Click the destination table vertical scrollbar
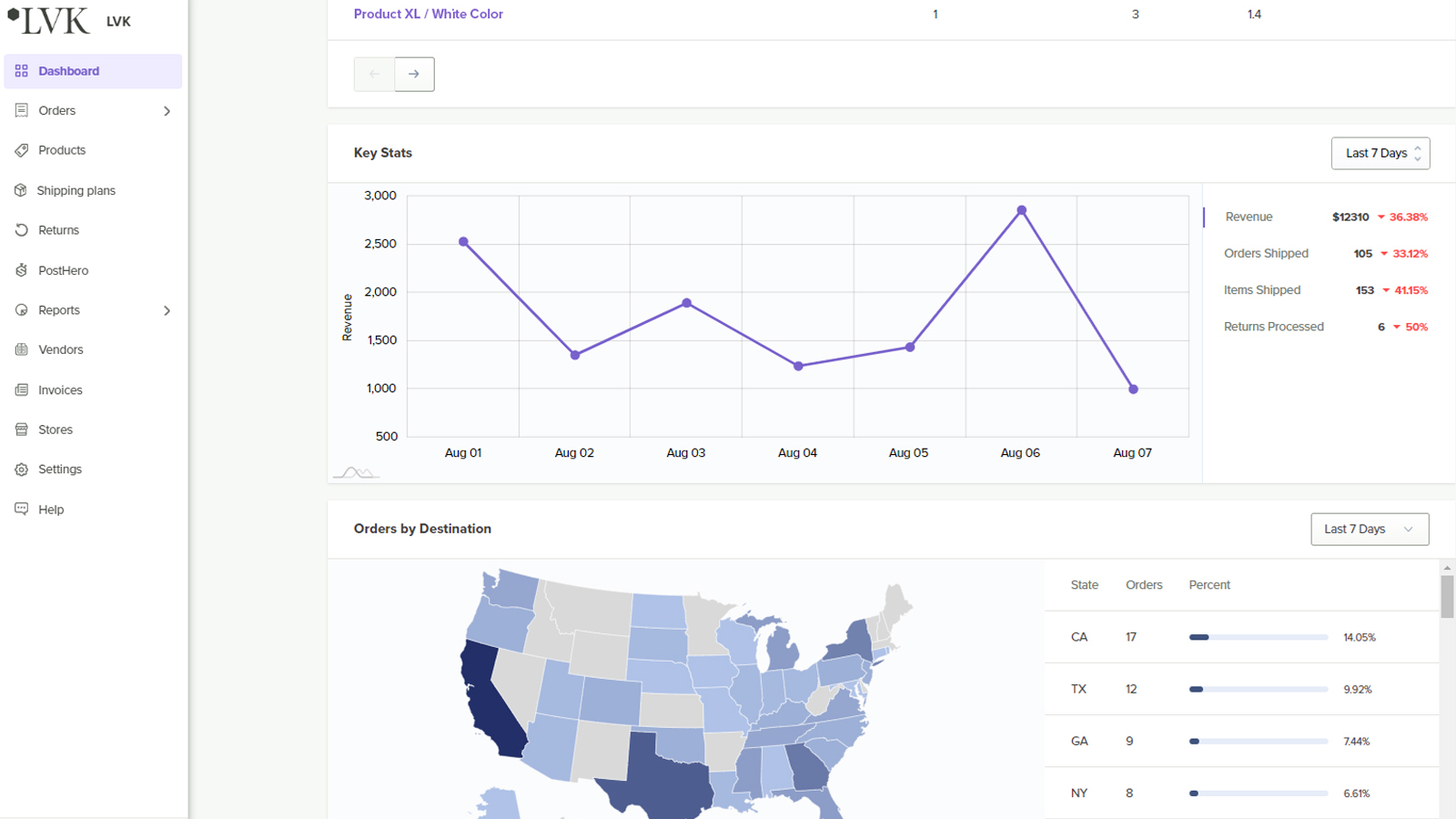 click(x=1447, y=596)
